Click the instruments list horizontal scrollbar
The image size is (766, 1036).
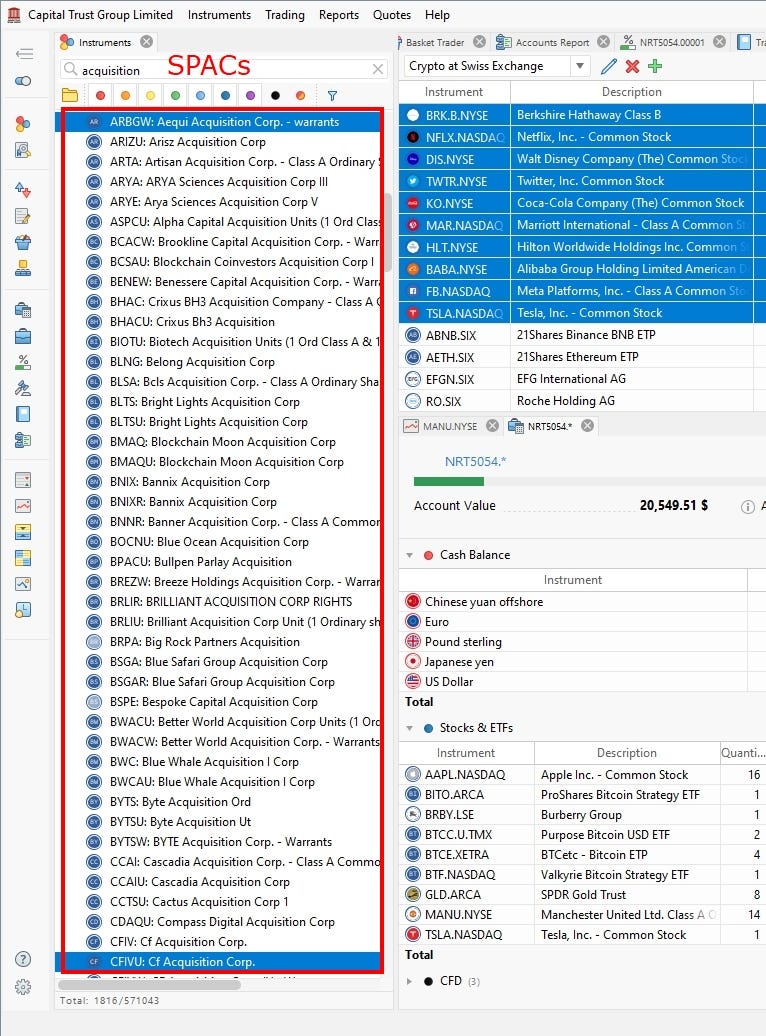pyautogui.click(x=149, y=984)
